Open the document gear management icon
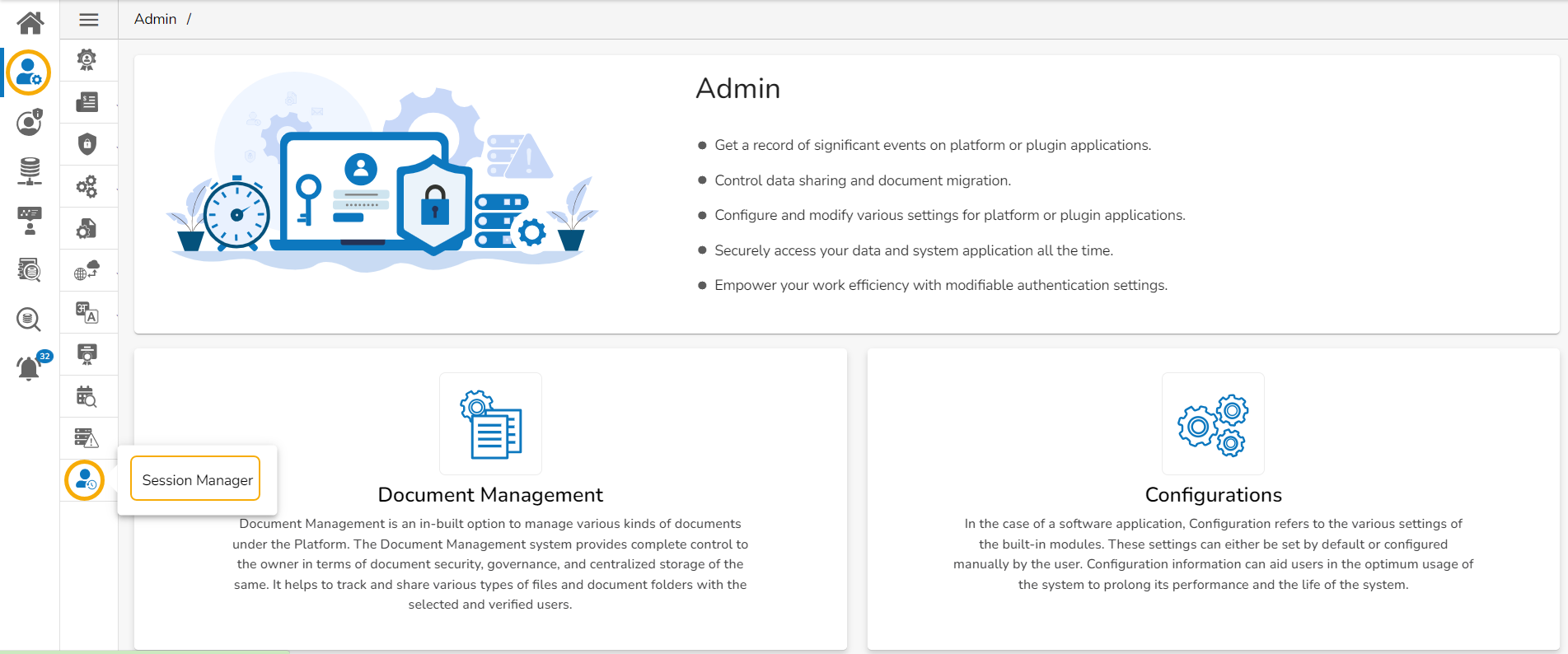 point(87,228)
